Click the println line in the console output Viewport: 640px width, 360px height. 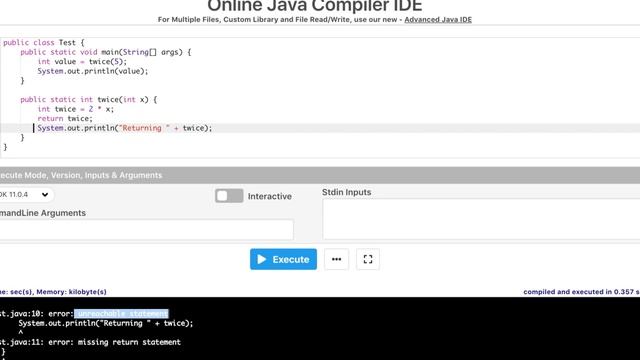(x=106, y=323)
